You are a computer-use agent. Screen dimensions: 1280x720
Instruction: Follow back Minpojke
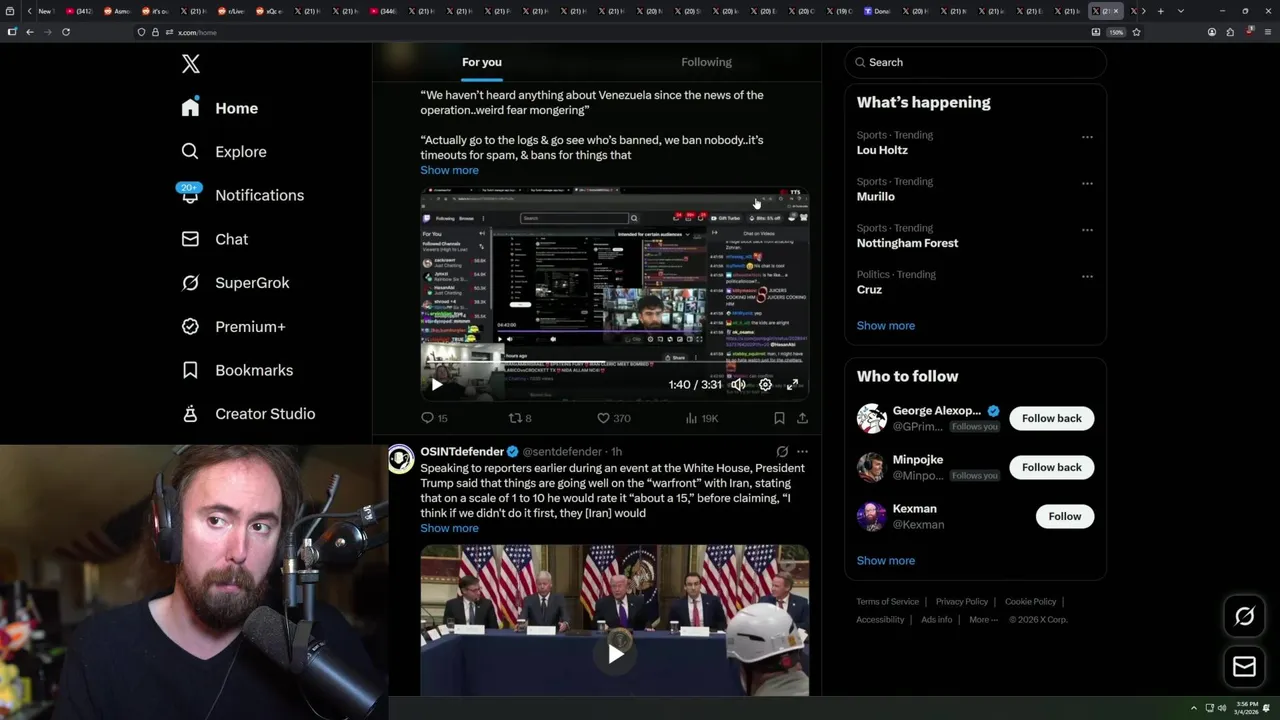pos(1051,467)
